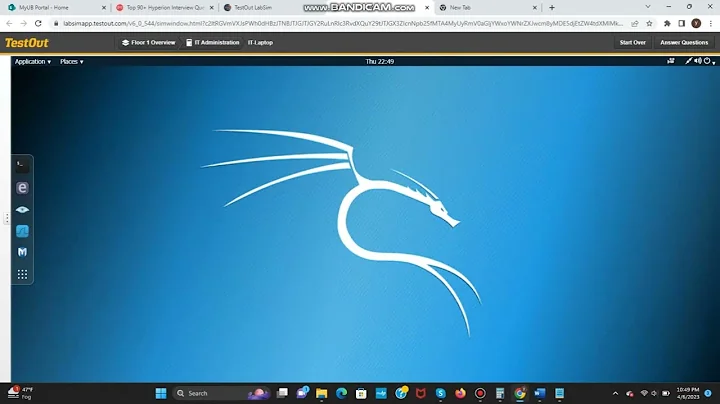Open Microsoft Word from taskbar
720x404 pixels.
540,393
